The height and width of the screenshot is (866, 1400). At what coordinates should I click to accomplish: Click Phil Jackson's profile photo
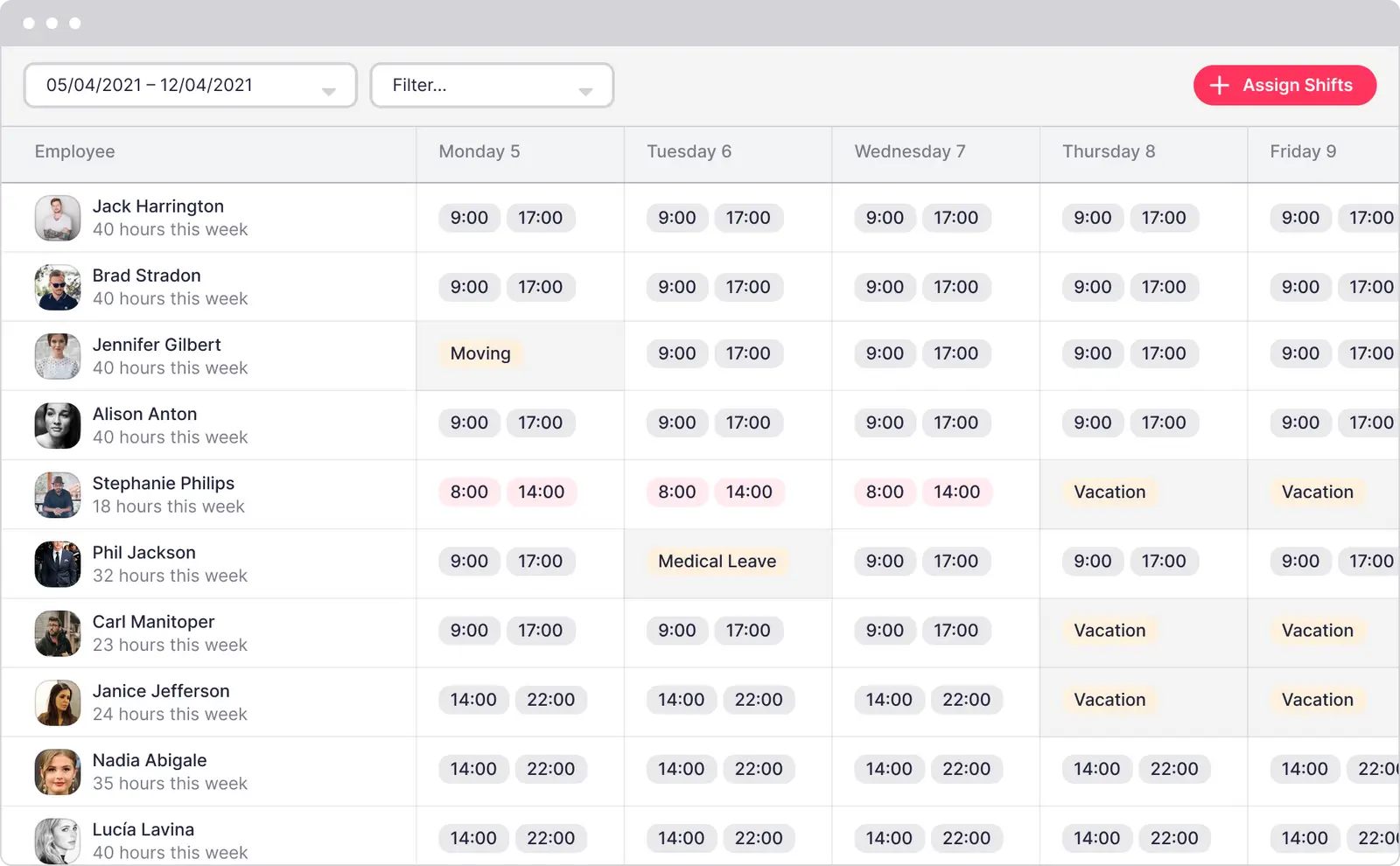pos(57,563)
